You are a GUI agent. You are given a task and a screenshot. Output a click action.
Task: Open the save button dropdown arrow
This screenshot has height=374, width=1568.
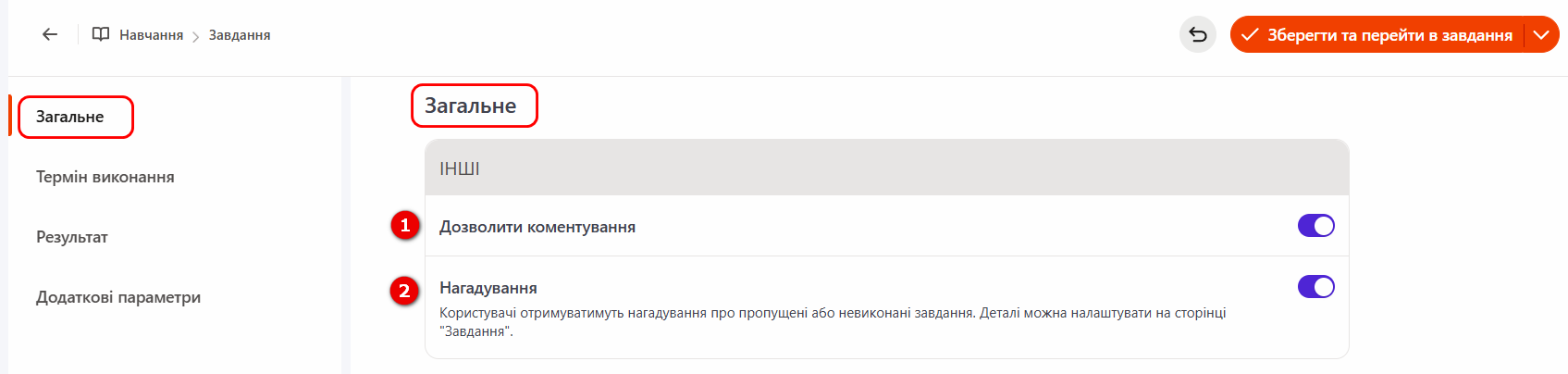(x=1541, y=35)
